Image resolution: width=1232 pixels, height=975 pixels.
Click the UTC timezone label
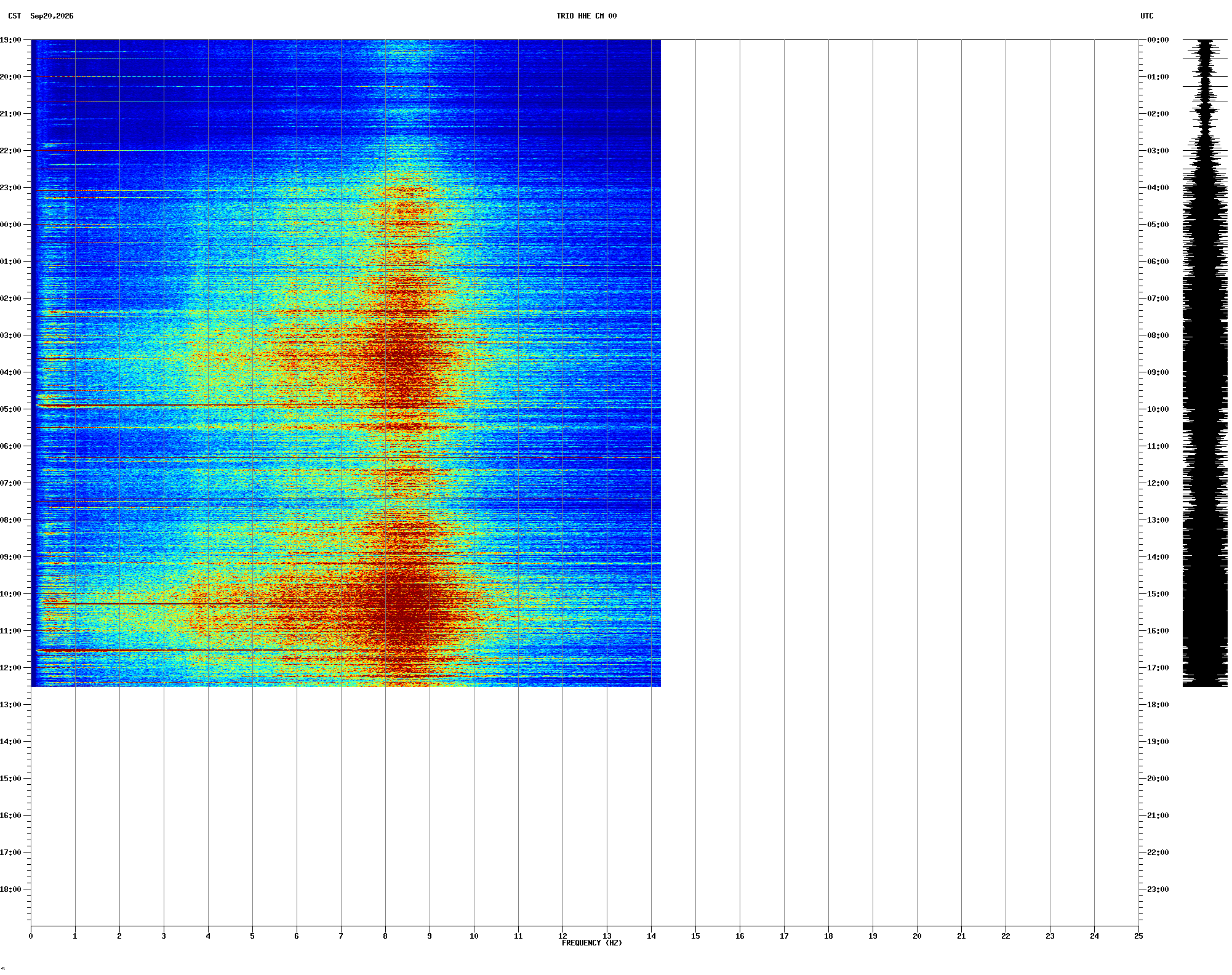[1146, 16]
